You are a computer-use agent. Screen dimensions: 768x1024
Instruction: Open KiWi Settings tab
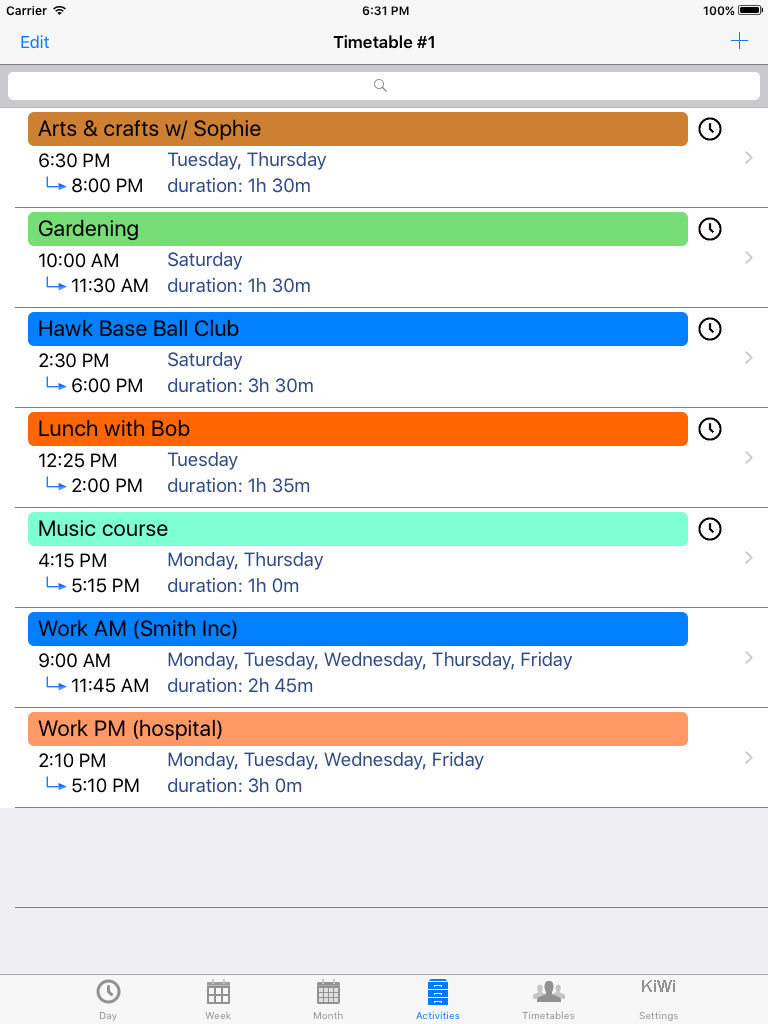tap(658, 999)
